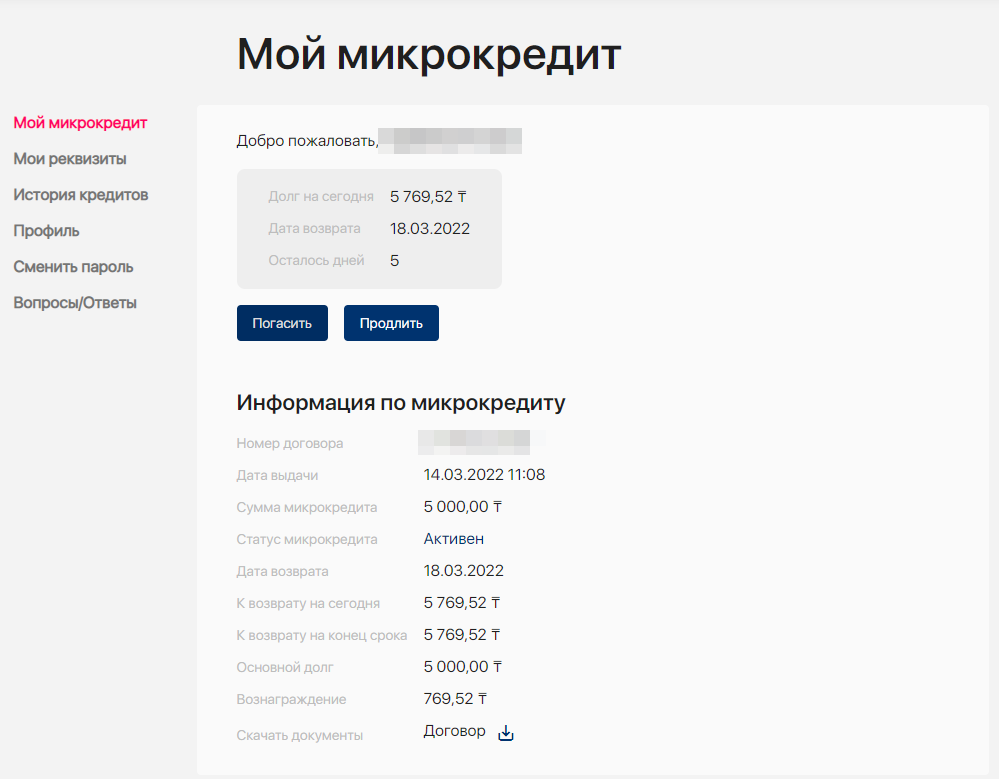Click the Осталось дней value 5

pyautogui.click(x=394, y=261)
